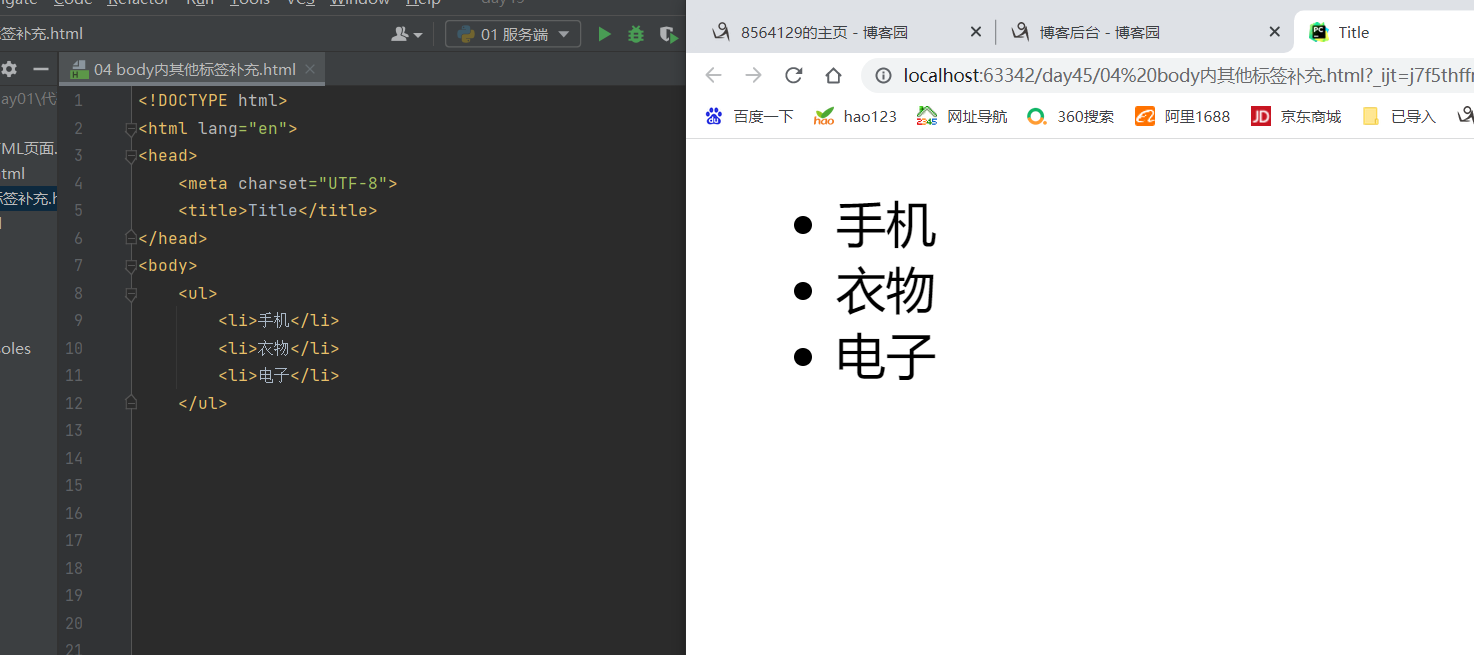
Task: Run the 01 服务端 configuration with the green play button
Action: point(604,34)
